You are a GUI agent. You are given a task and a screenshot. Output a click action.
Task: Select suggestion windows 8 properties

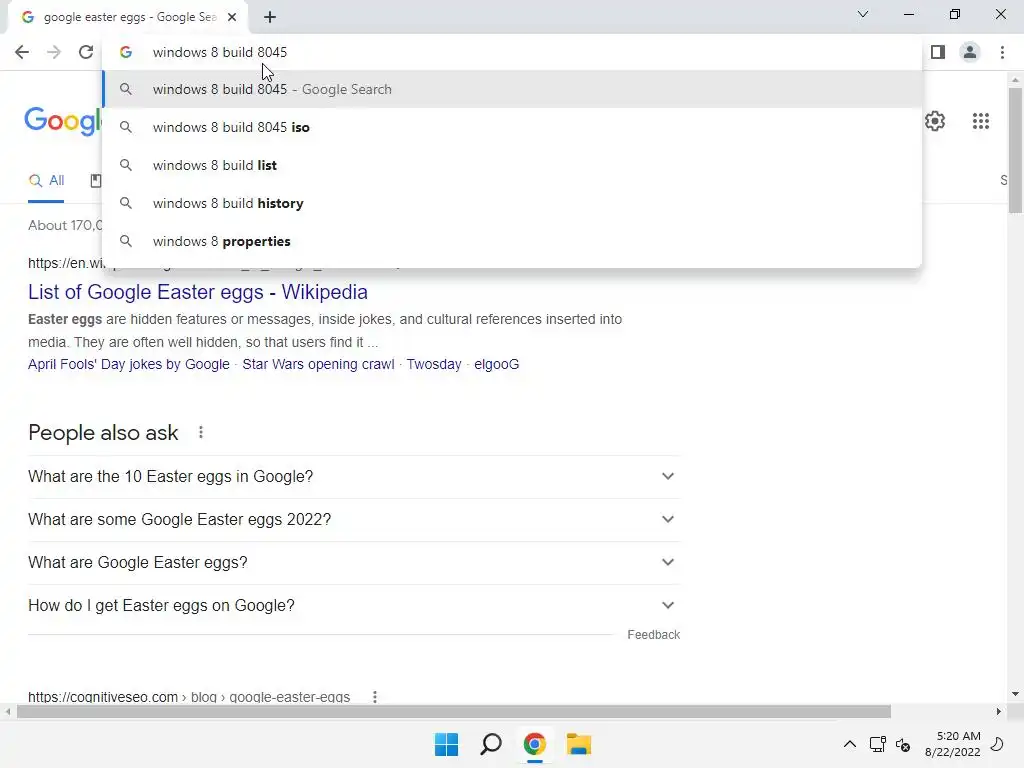tap(512, 241)
